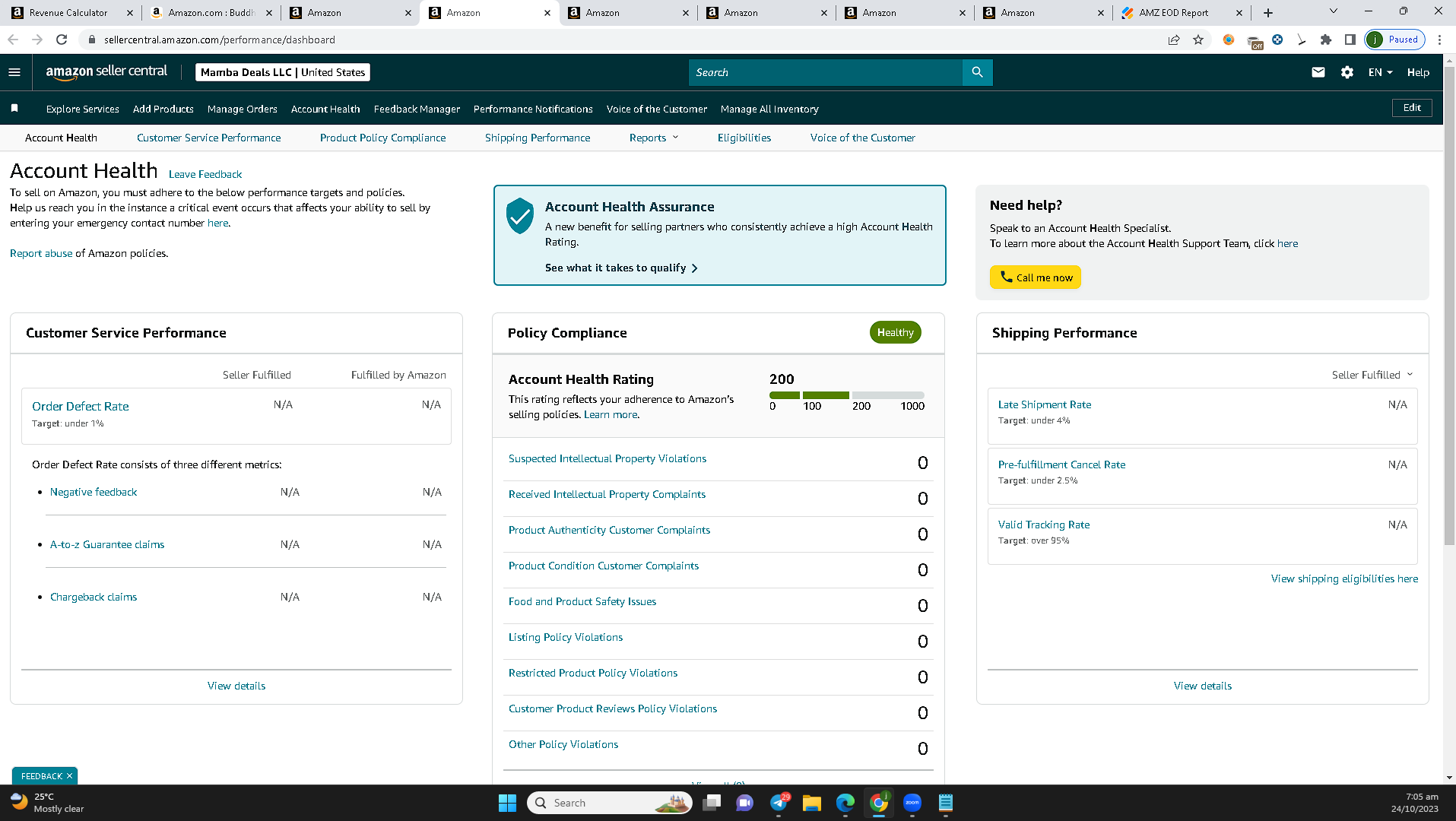Open the Chrome three-dot menu
The image size is (1456, 821).
(x=1440, y=40)
